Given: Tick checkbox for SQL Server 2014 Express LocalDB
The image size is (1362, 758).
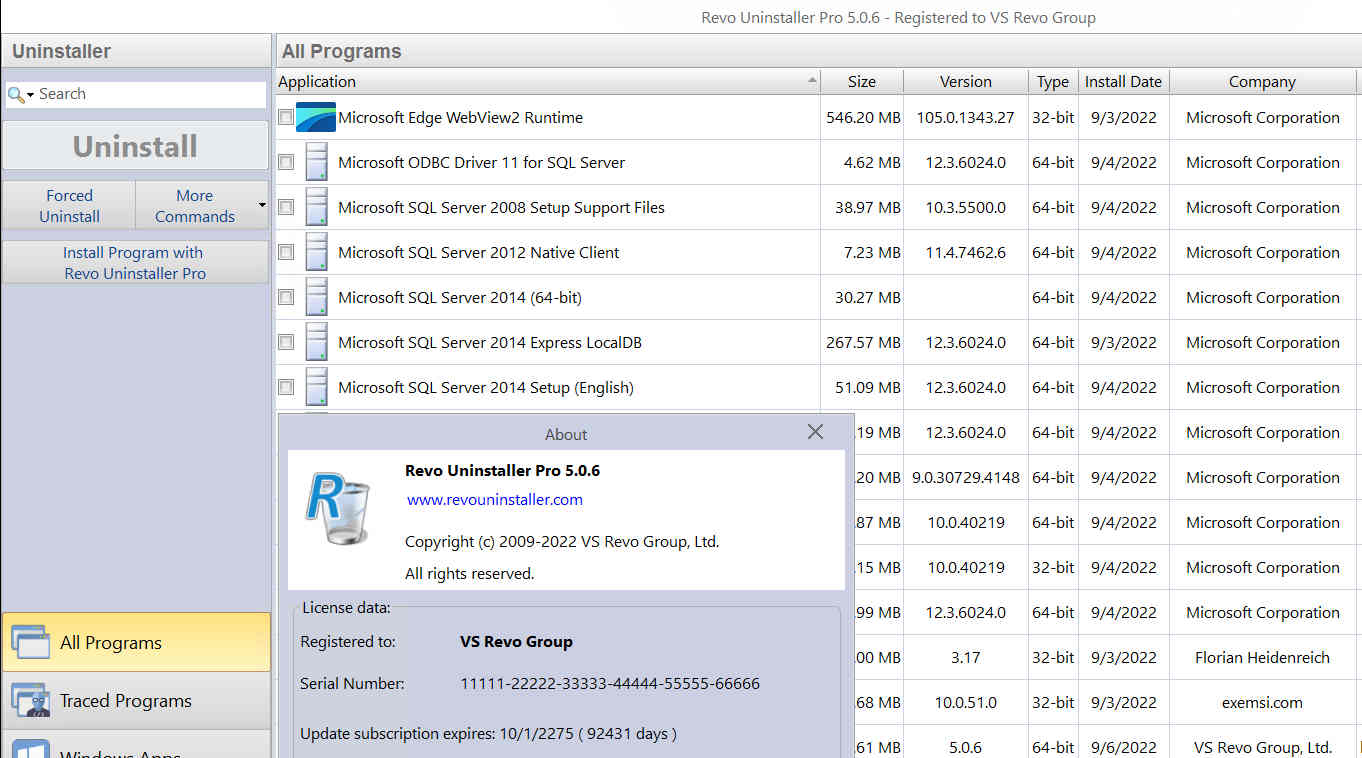Looking at the screenshot, I should pos(286,342).
